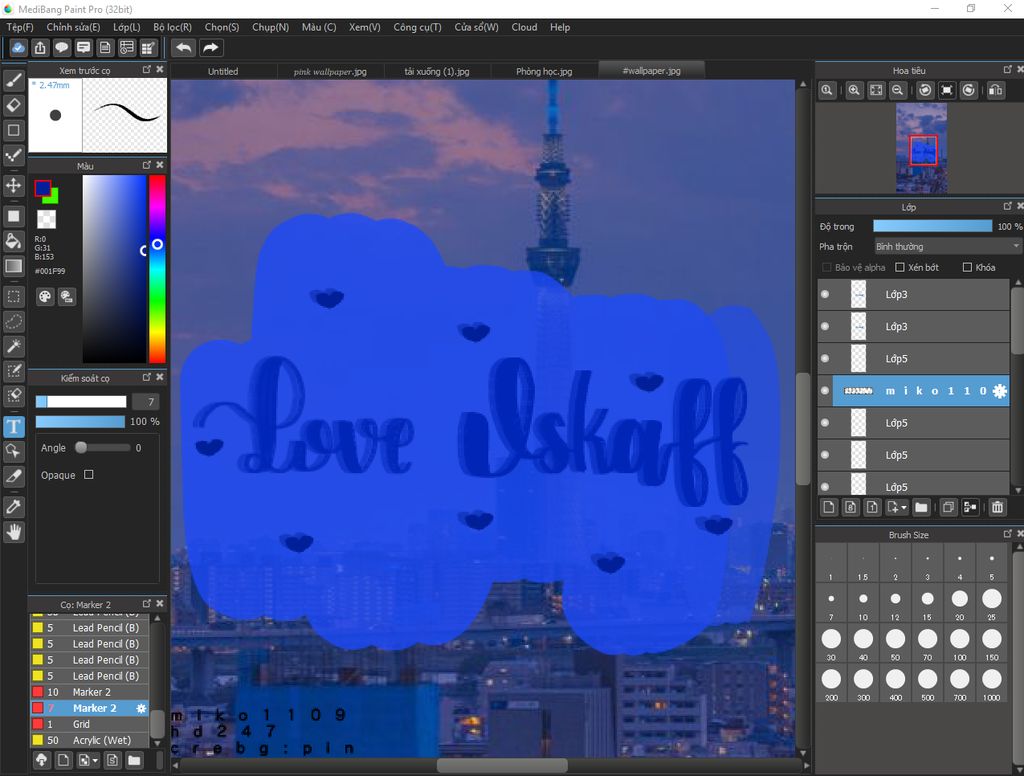The width and height of the screenshot is (1024, 776).
Task: Choose brush size preset 70
Action: click(927, 643)
